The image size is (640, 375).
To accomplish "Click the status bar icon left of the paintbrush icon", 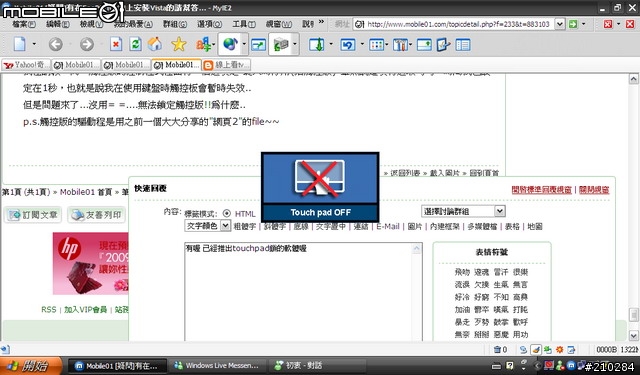I will point(523,349).
